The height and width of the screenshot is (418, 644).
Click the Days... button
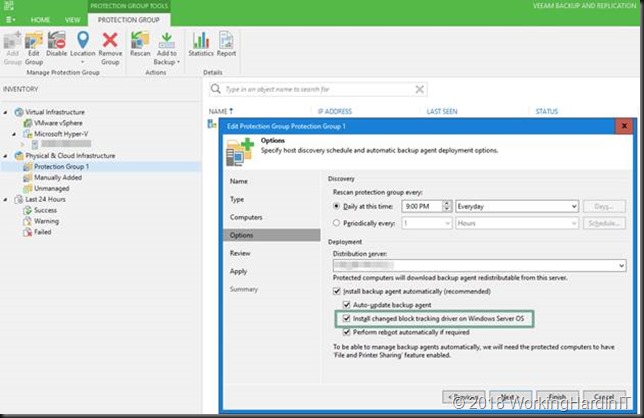(604, 206)
